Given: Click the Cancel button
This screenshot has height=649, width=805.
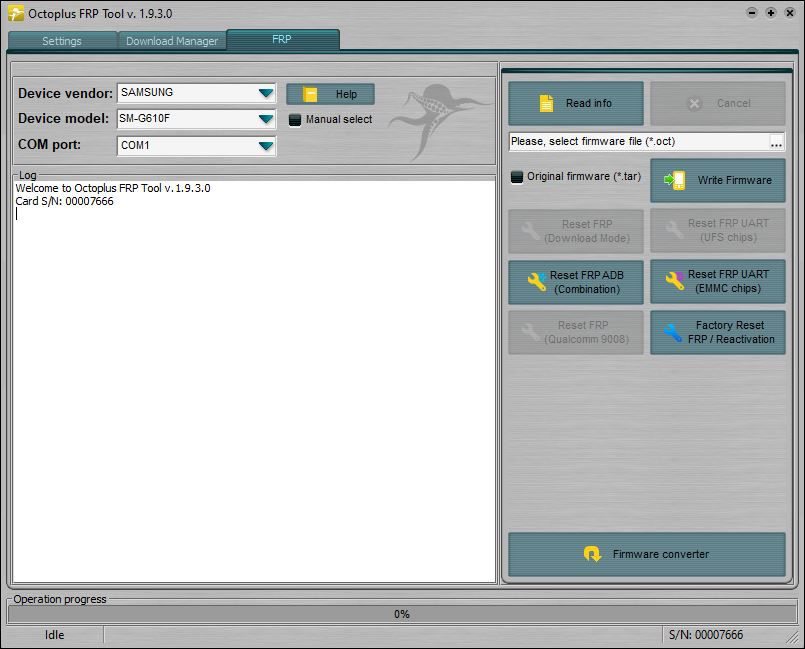Looking at the screenshot, I should click(x=718, y=103).
